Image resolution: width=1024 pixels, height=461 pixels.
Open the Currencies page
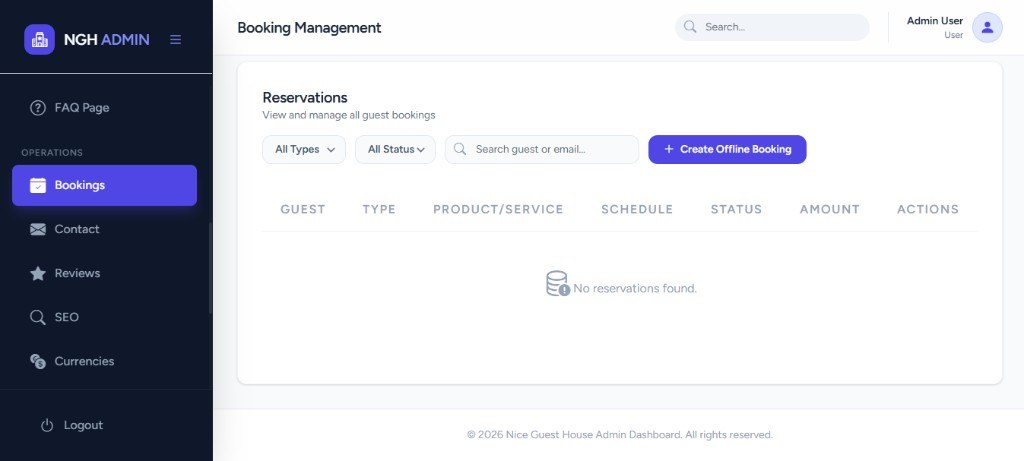[104, 361]
